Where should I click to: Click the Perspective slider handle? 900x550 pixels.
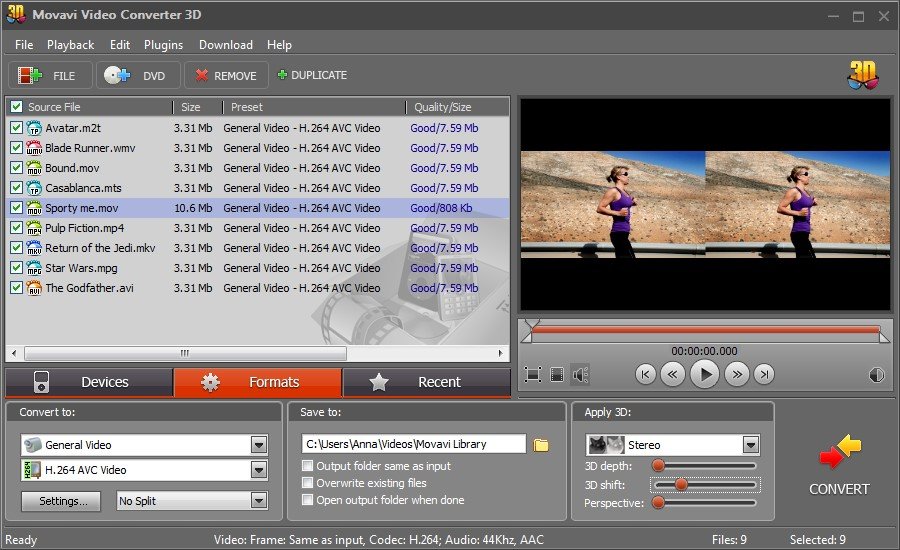click(658, 503)
